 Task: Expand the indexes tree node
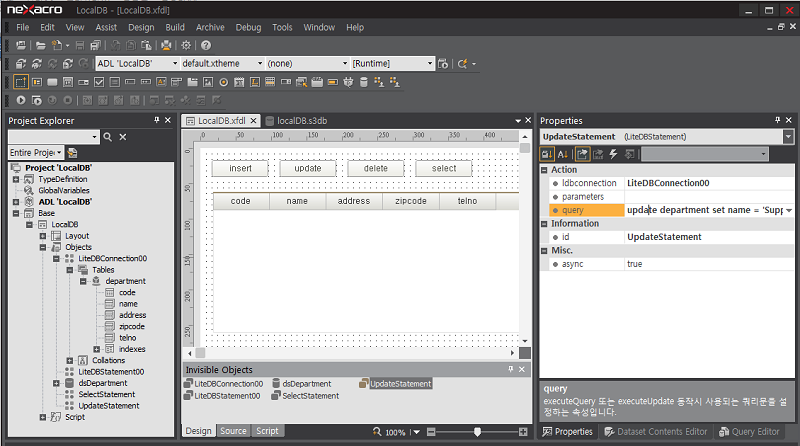point(96,349)
